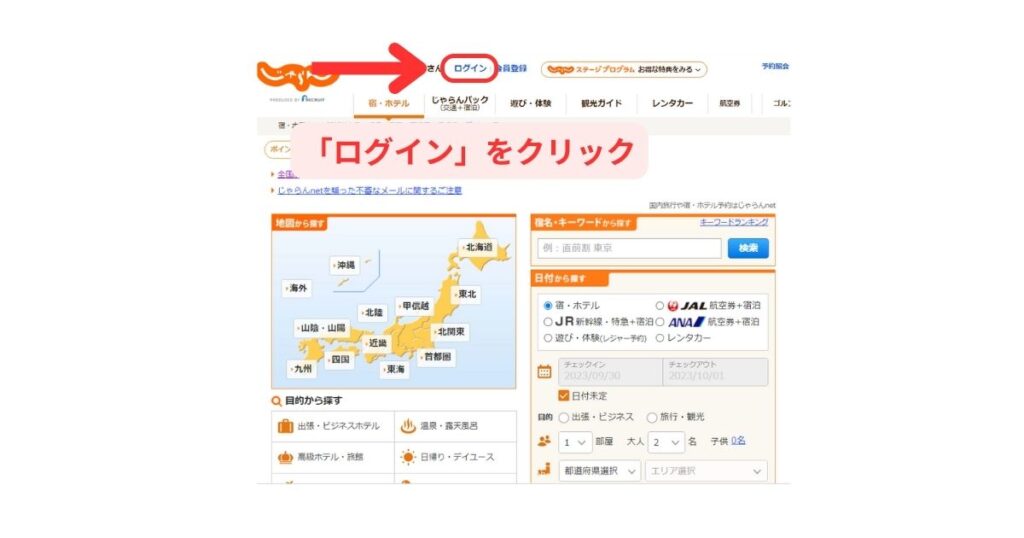Viewport: 1024px width, 538px height.
Task: Pick 東海 region on the map
Action: [x=394, y=369]
